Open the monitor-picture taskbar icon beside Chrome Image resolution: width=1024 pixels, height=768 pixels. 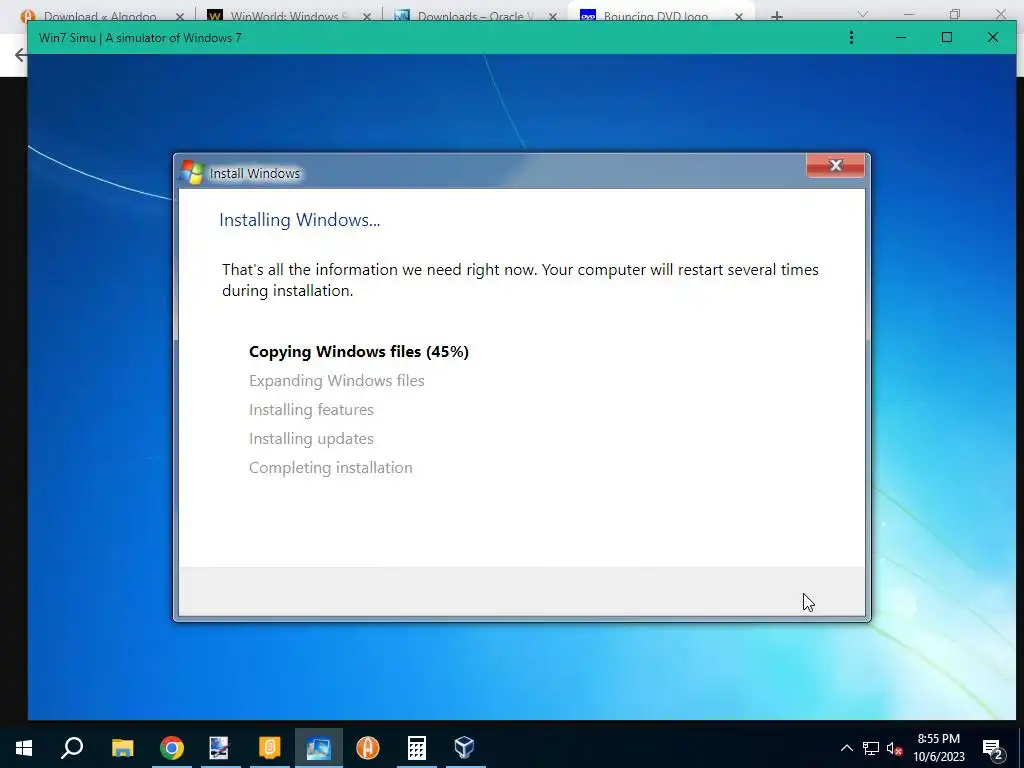219,747
